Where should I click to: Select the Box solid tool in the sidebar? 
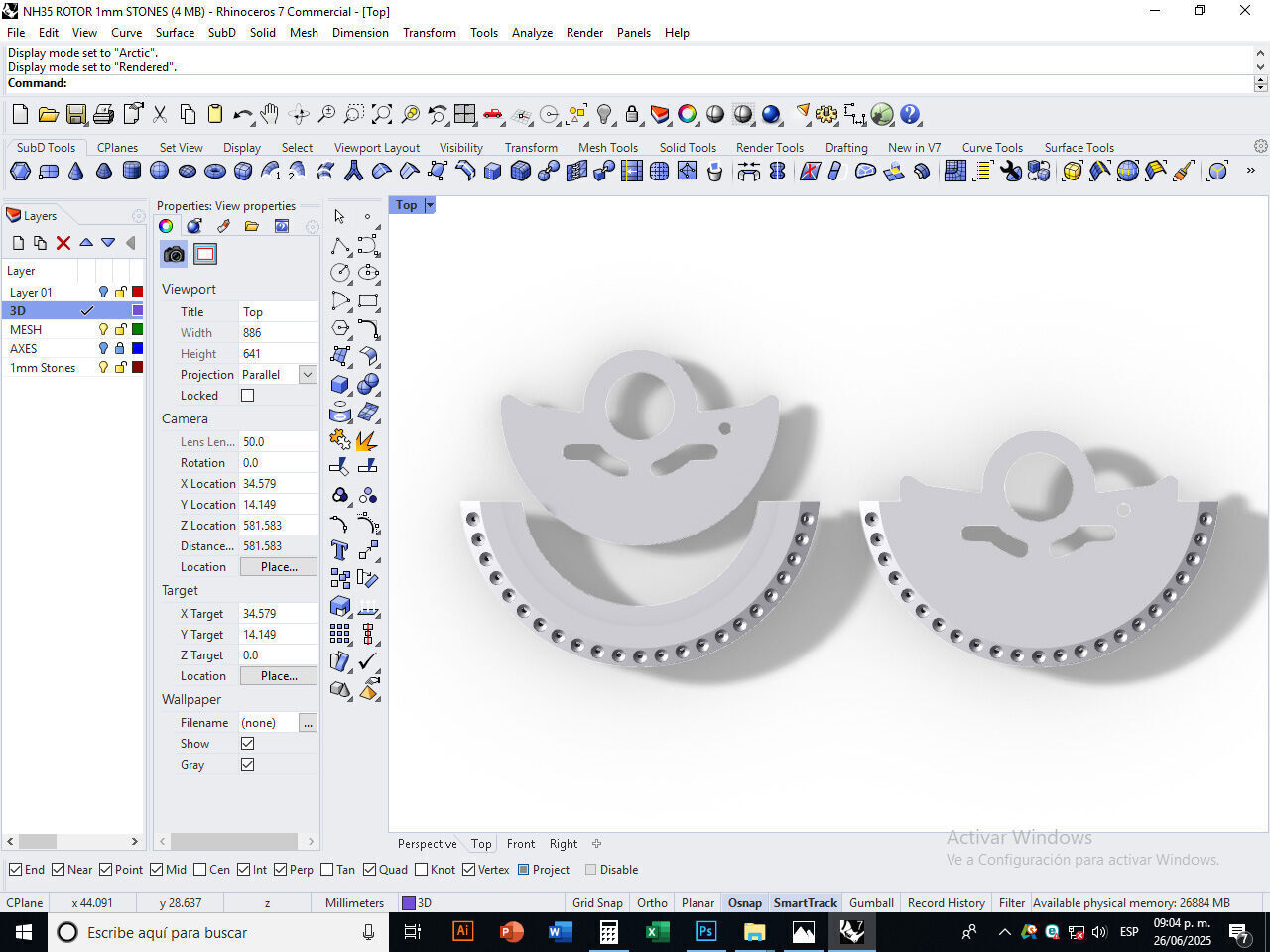point(340,383)
